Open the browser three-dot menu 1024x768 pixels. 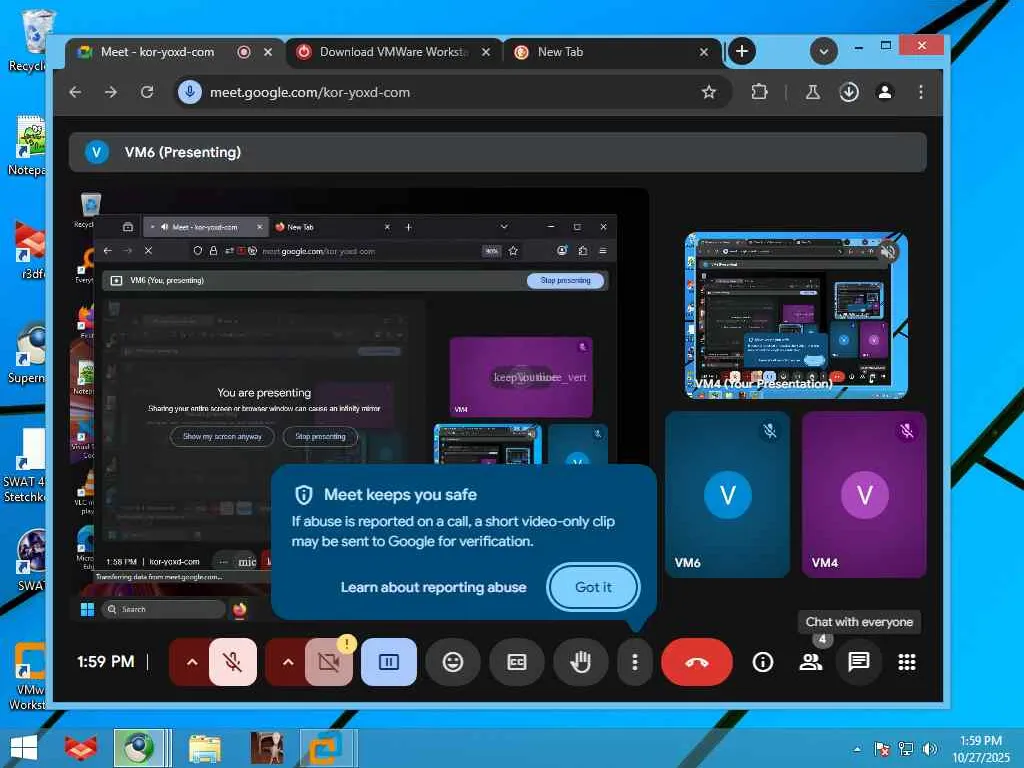[x=921, y=92]
